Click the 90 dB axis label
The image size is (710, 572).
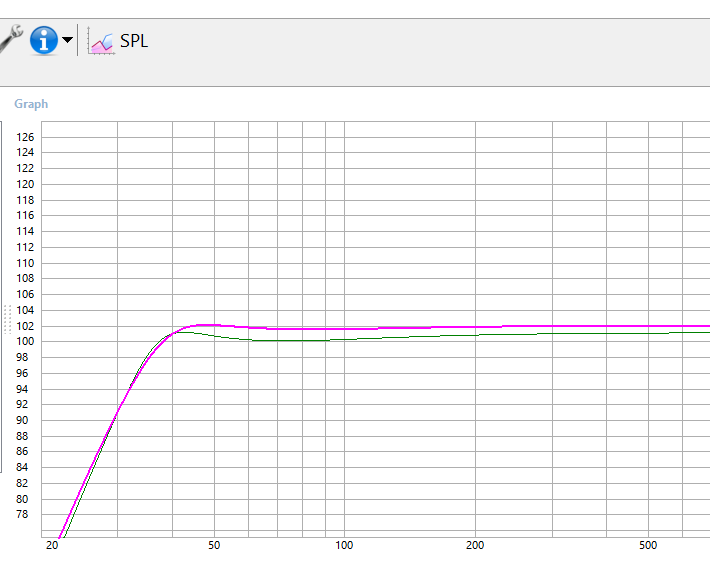[22, 420]
